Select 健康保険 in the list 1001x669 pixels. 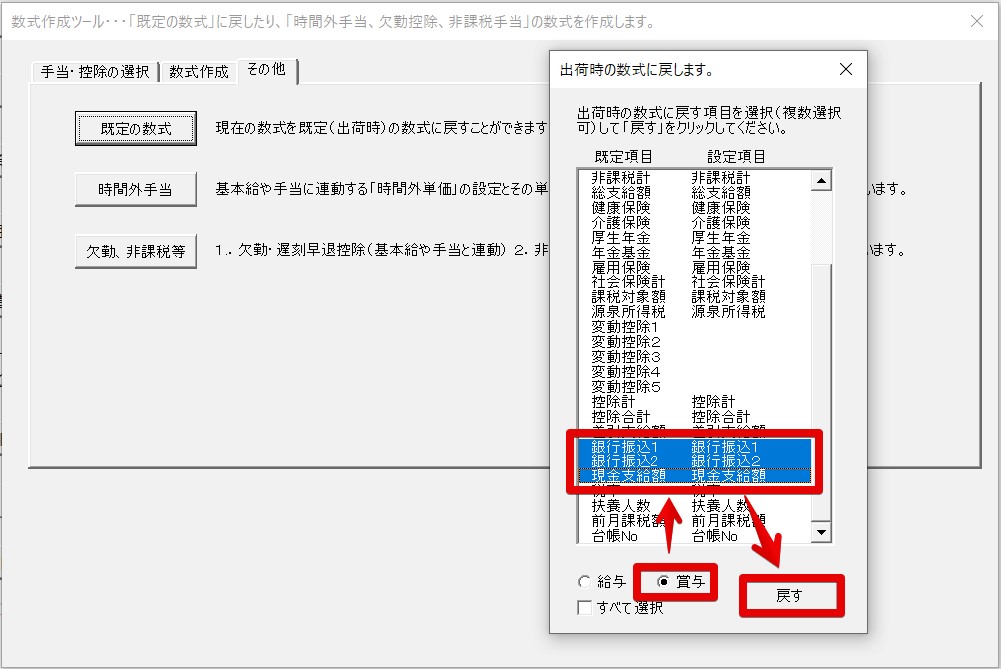click(680, 207)
